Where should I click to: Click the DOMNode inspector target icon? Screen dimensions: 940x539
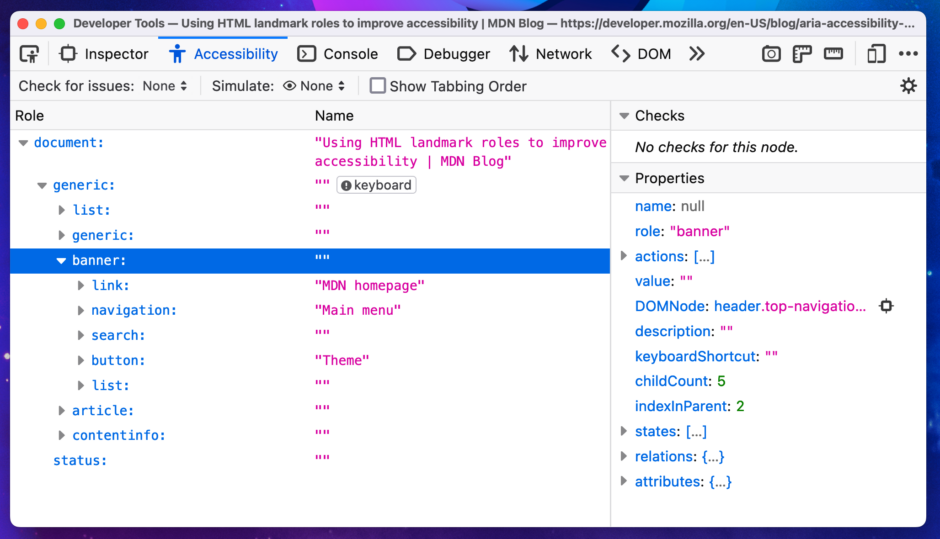(x=886, y=306)
